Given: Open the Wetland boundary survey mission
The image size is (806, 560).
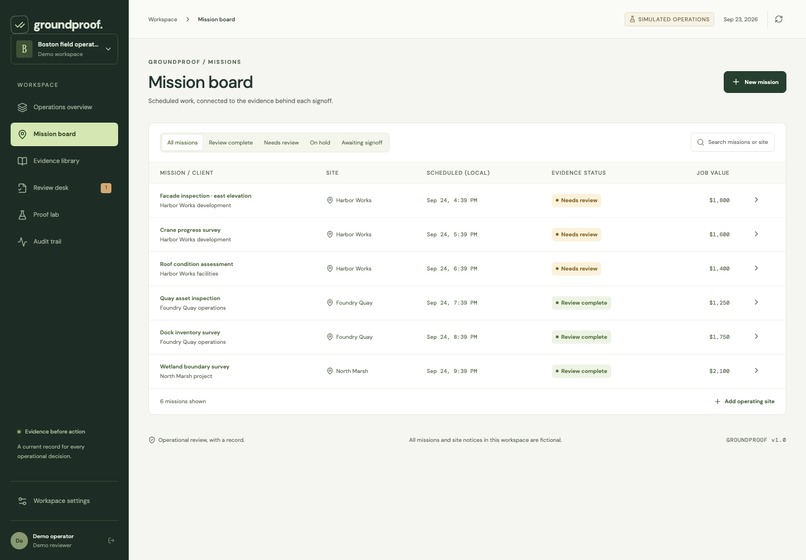Looking at the screenshot, I should tap(194, 367).
